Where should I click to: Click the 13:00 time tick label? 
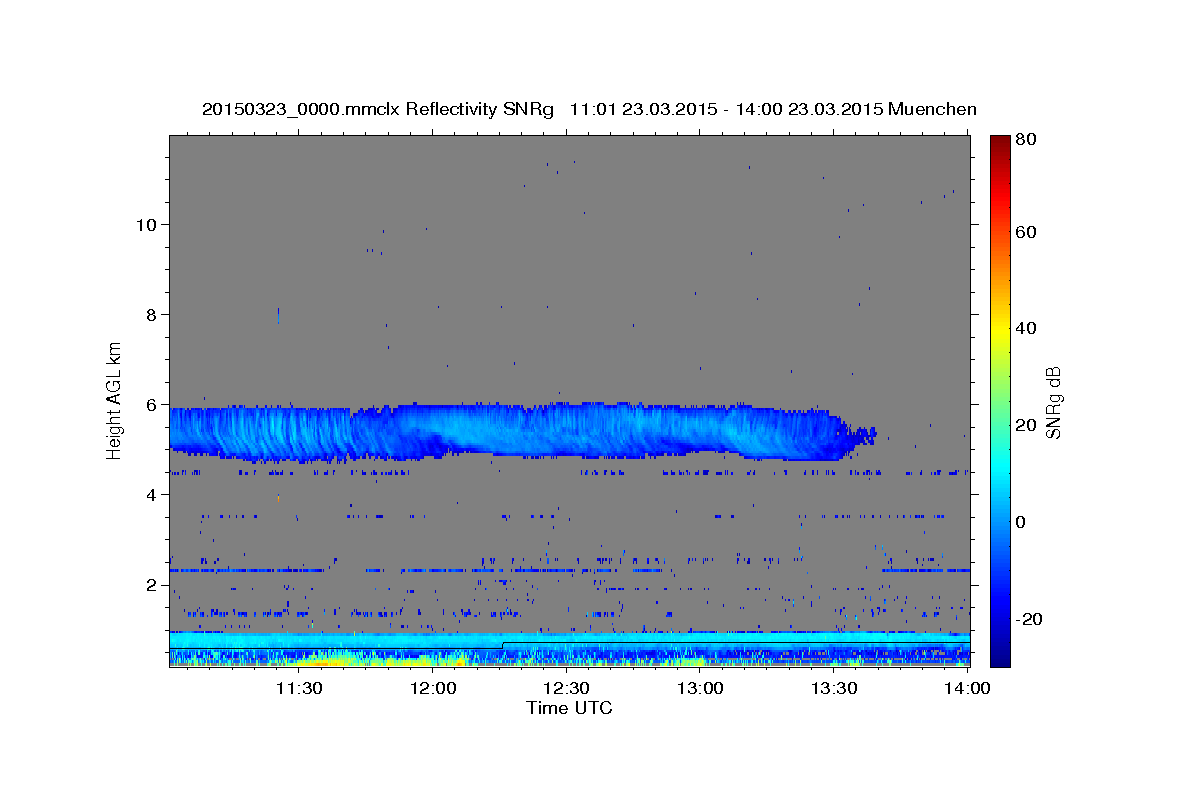point(701,688)
